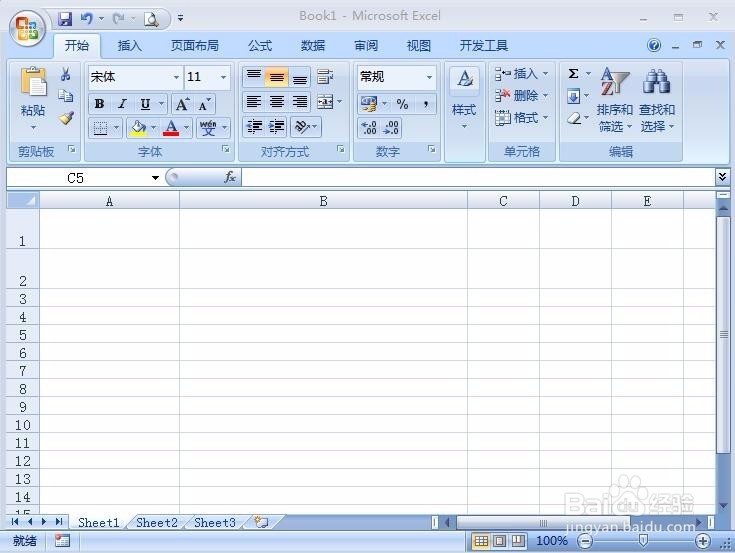Open the Sheet2 worksheet tab
735x553 pixels.
point(157,523)
